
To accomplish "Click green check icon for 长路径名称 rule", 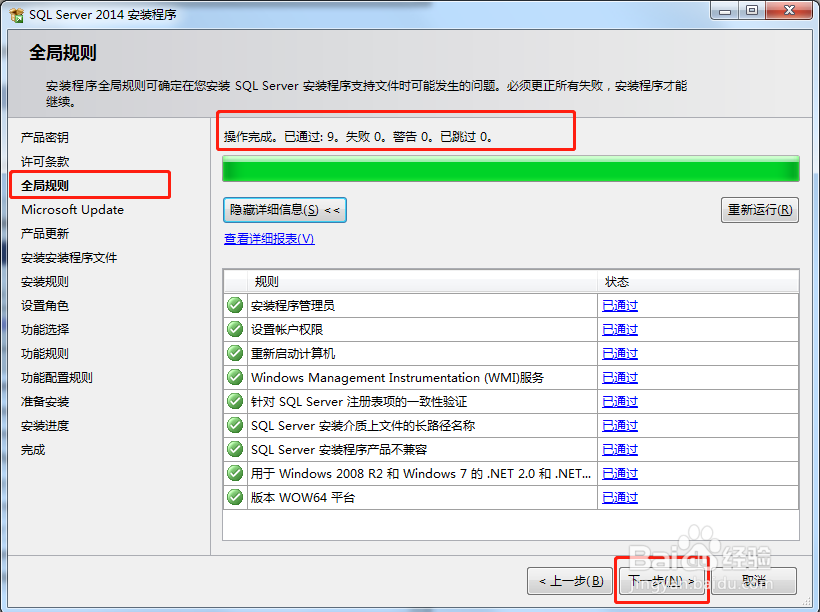I will [x=235, y=425].
